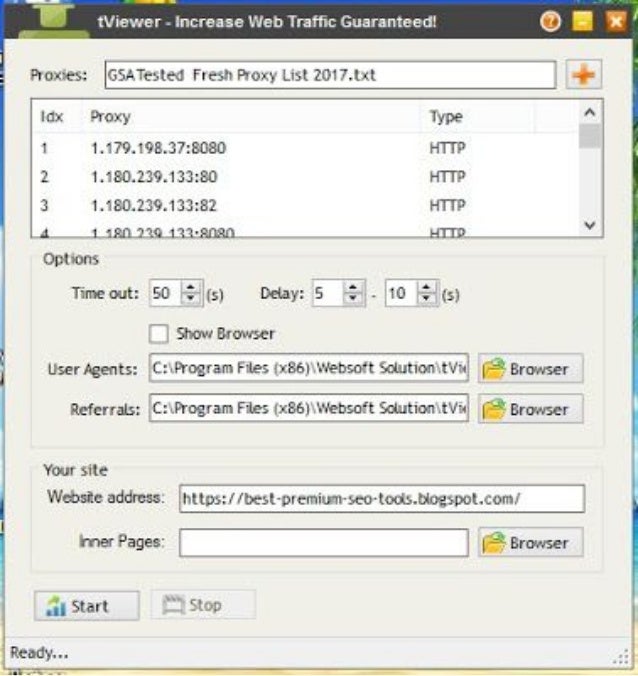This screenshot has width=638, height=676.
Task: Click the Time out value field
Action: 166,293
